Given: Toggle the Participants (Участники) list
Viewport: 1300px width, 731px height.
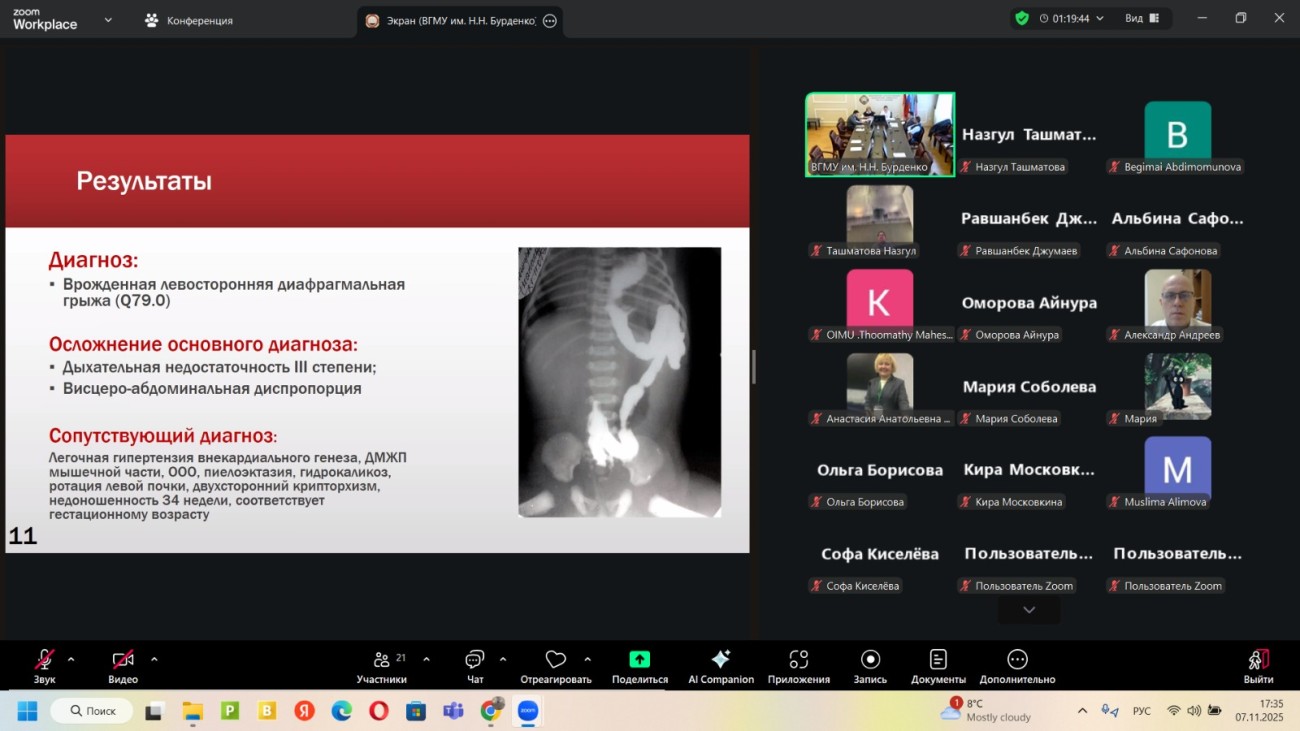Looking at the screenshot, I should click(381, 666).
